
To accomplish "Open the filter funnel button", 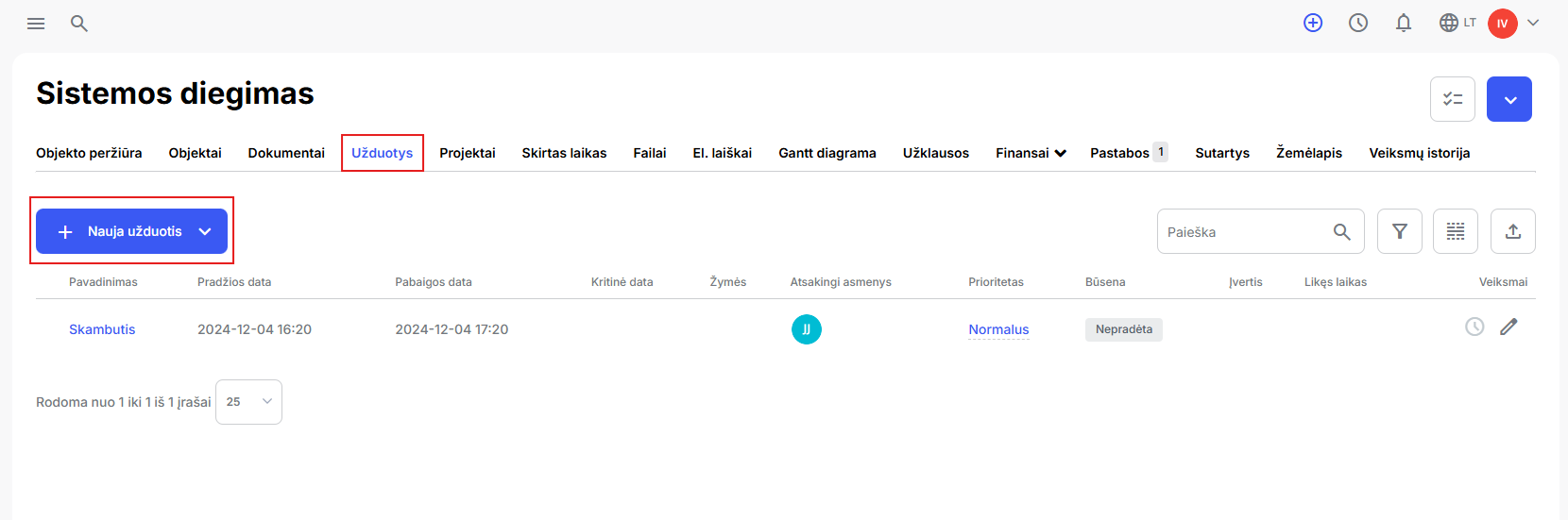I will tap(1400, 231).
